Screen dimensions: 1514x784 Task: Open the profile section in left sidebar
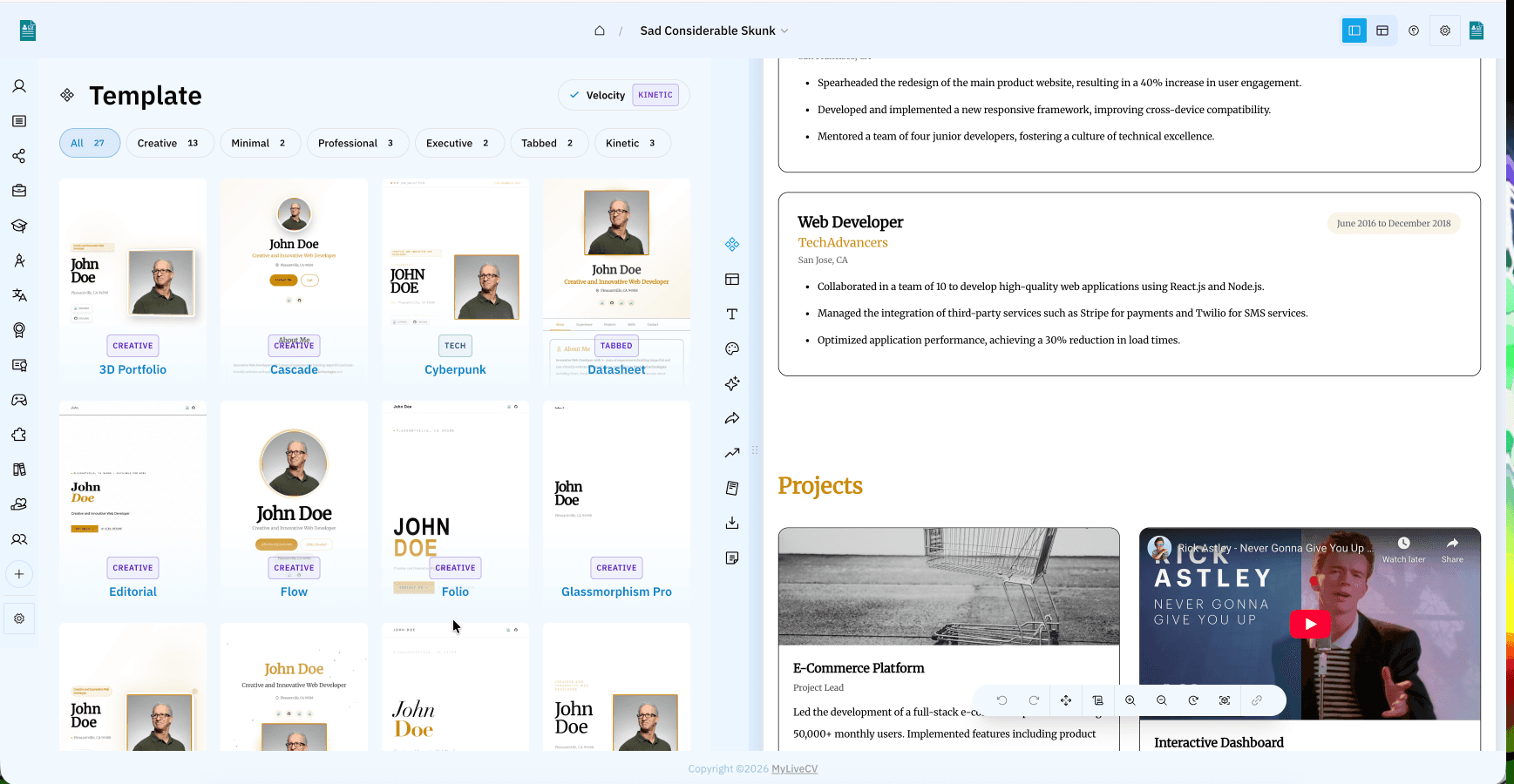pos(19,86)
